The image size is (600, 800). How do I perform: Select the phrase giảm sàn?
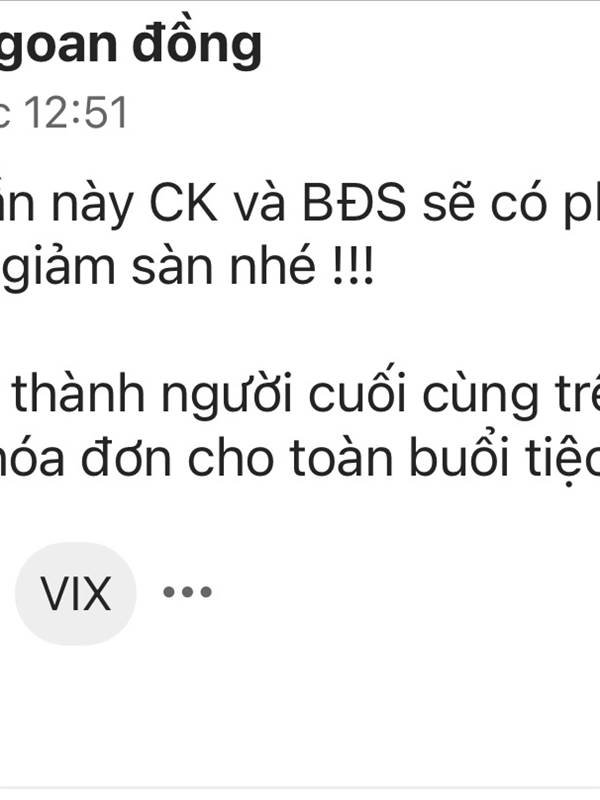tap(106, 267)
